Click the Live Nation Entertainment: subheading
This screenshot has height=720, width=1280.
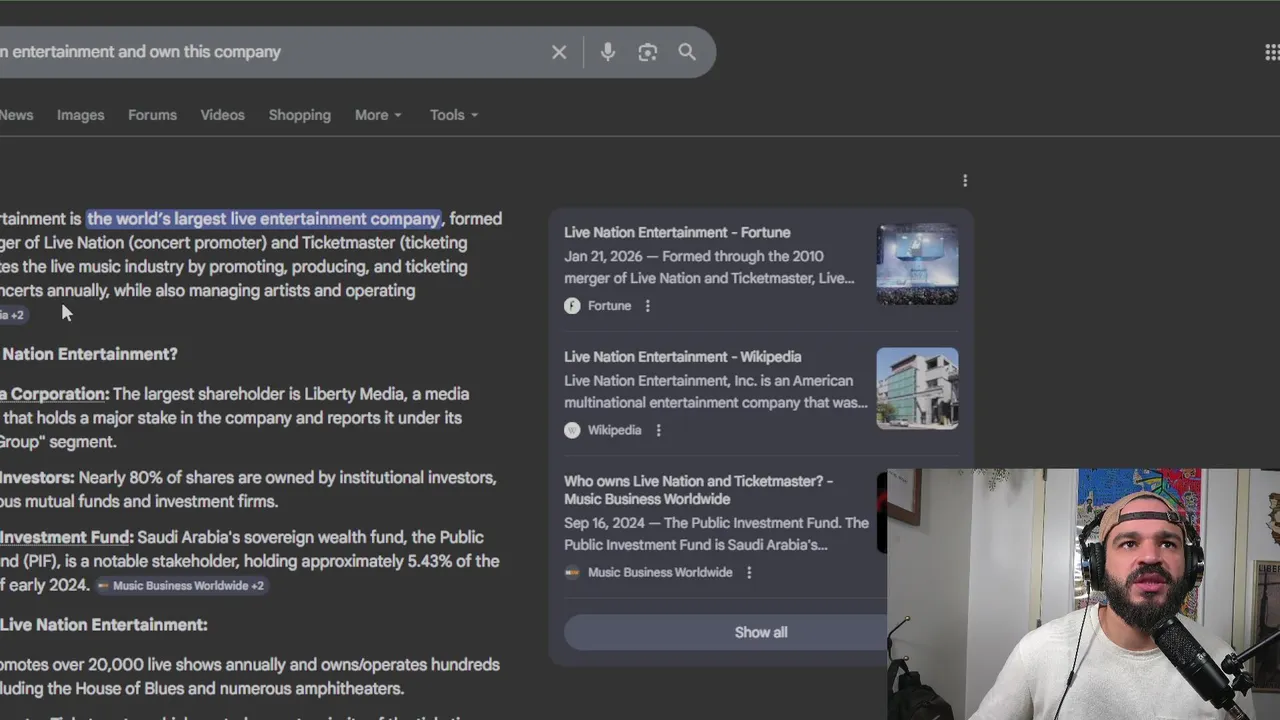pos(103,624)
